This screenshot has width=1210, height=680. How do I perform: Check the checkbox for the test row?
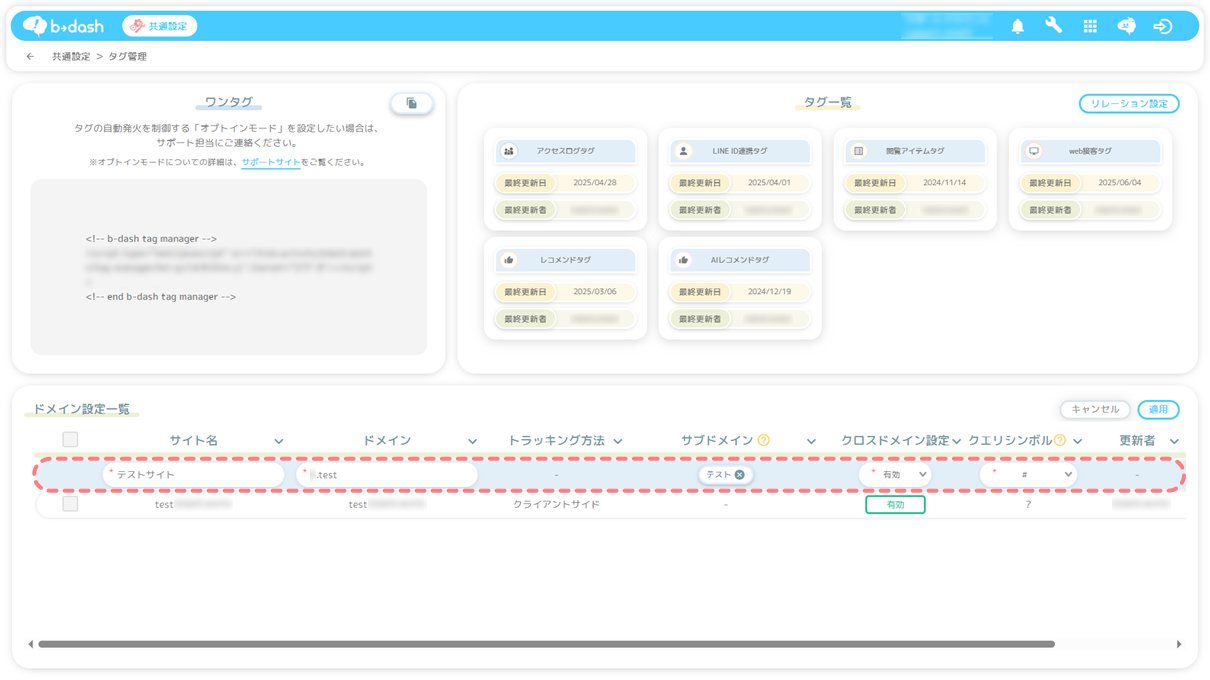[70, 504]
